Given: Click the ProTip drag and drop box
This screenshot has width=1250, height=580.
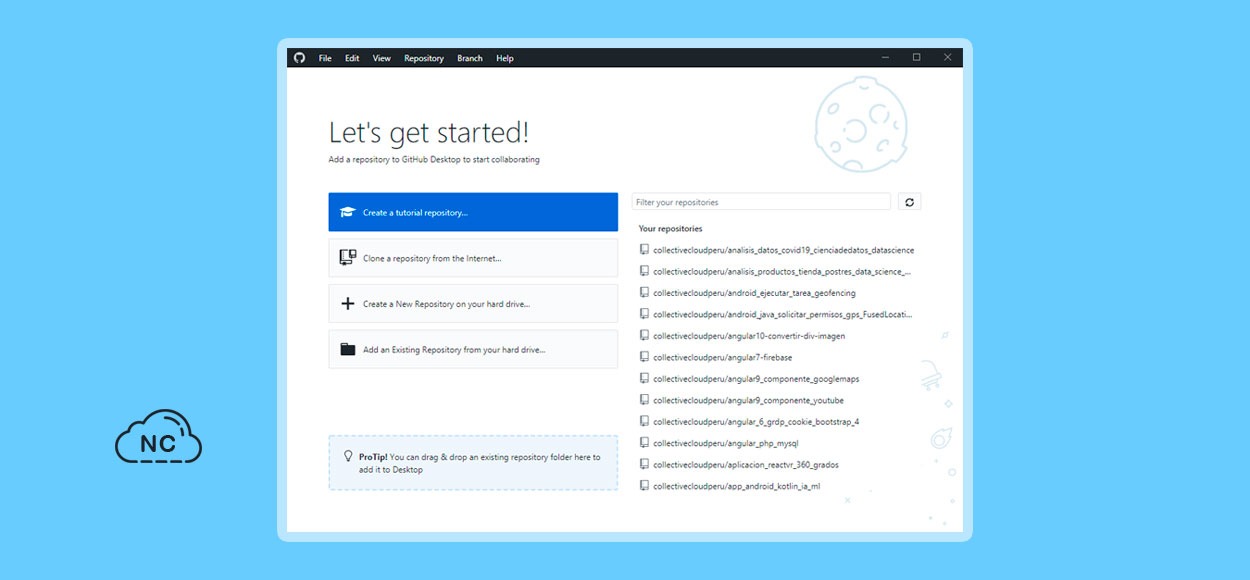Looking at the screenshot, I should (473, 463).
